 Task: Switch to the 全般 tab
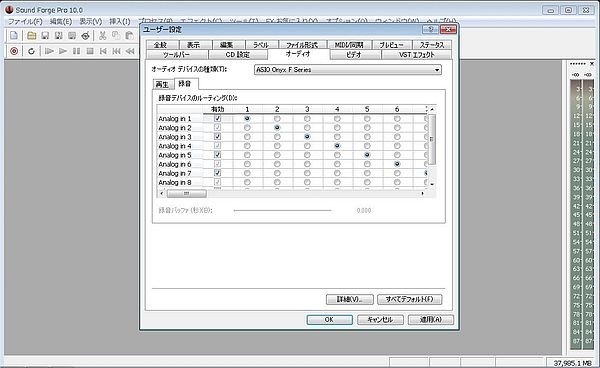(161, 45)
